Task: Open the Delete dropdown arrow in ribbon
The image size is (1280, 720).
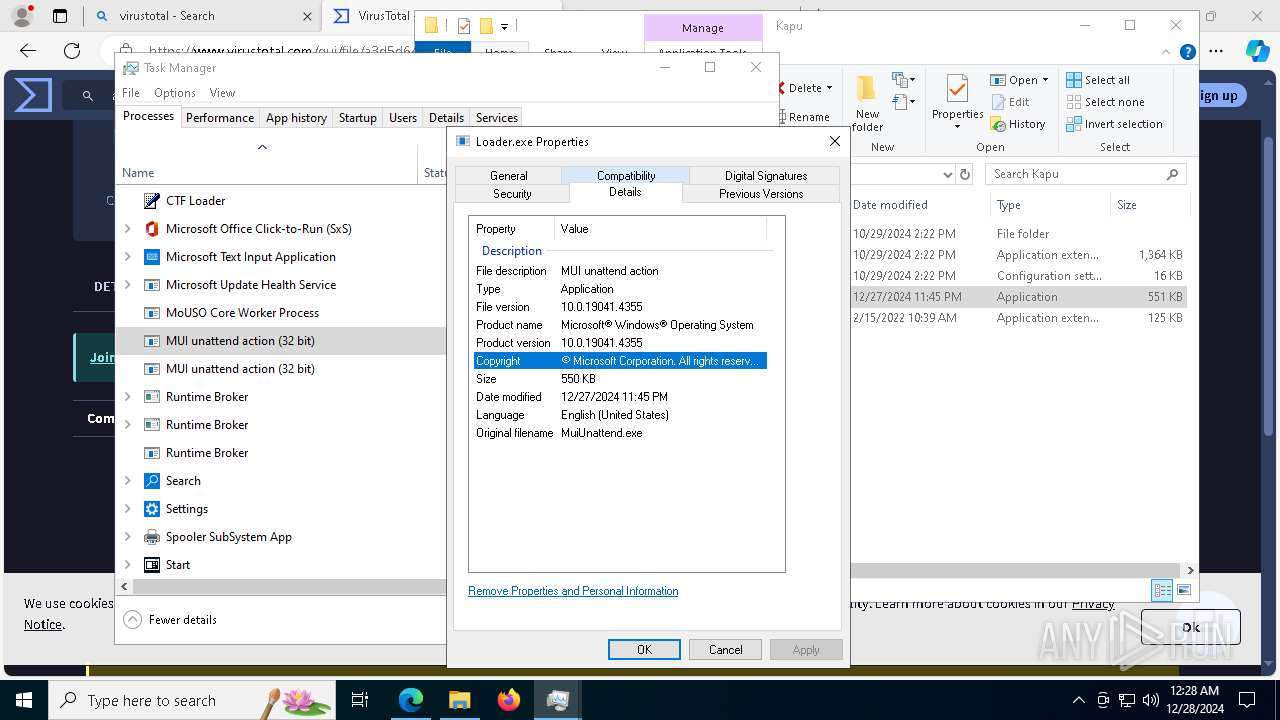Action: [830, 88]
